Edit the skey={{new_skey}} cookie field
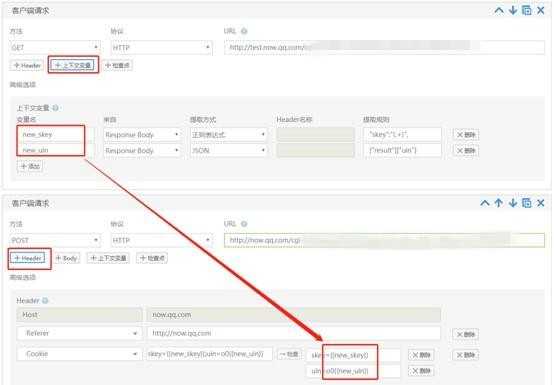 coord(354,355)
